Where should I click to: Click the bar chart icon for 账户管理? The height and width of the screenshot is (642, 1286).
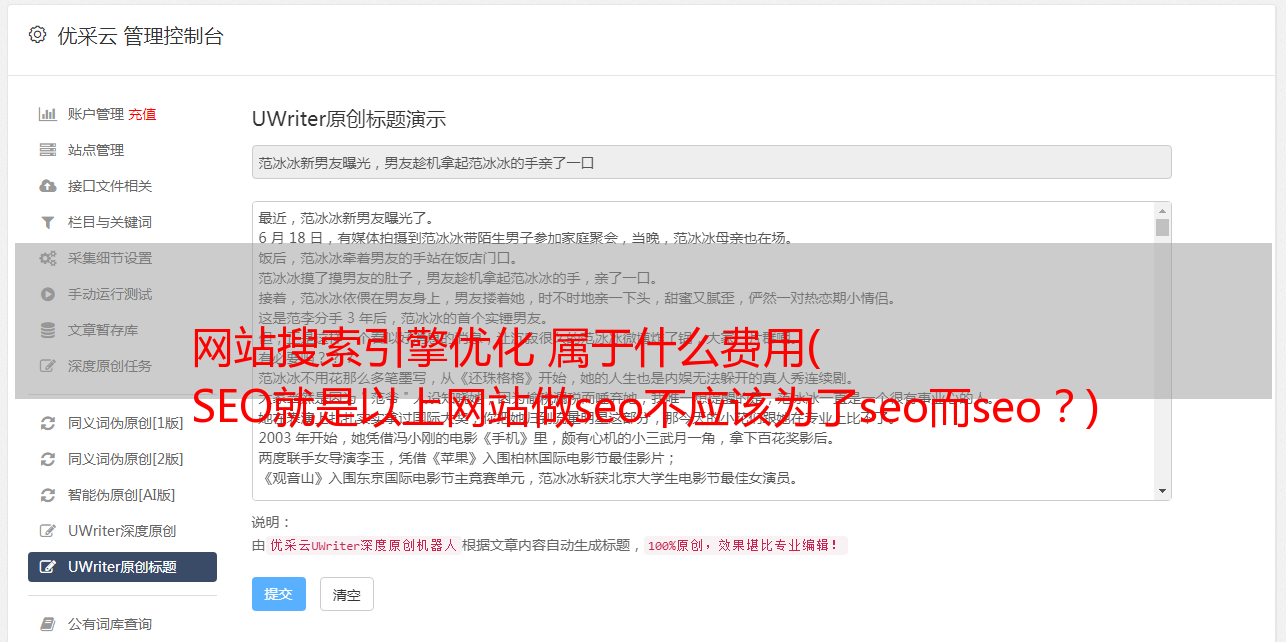[x=47, y=114]
